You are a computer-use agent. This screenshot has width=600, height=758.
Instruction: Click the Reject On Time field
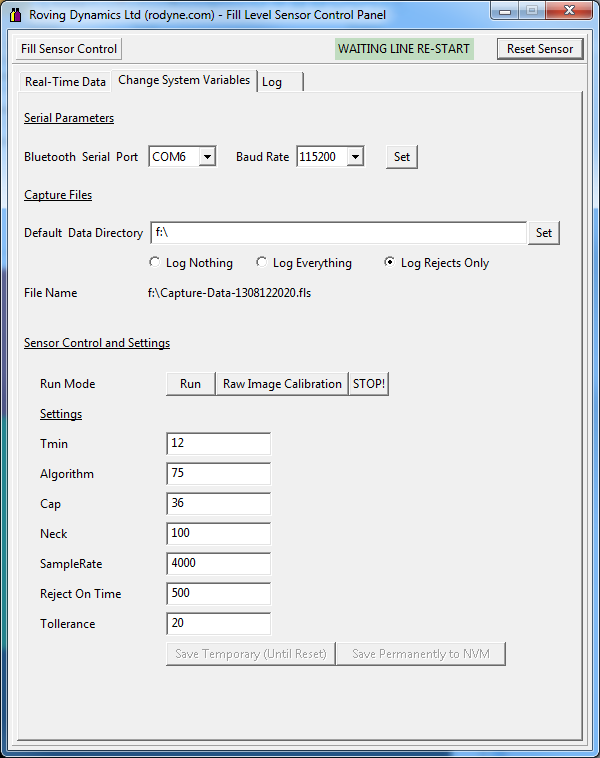click(219, 594)
